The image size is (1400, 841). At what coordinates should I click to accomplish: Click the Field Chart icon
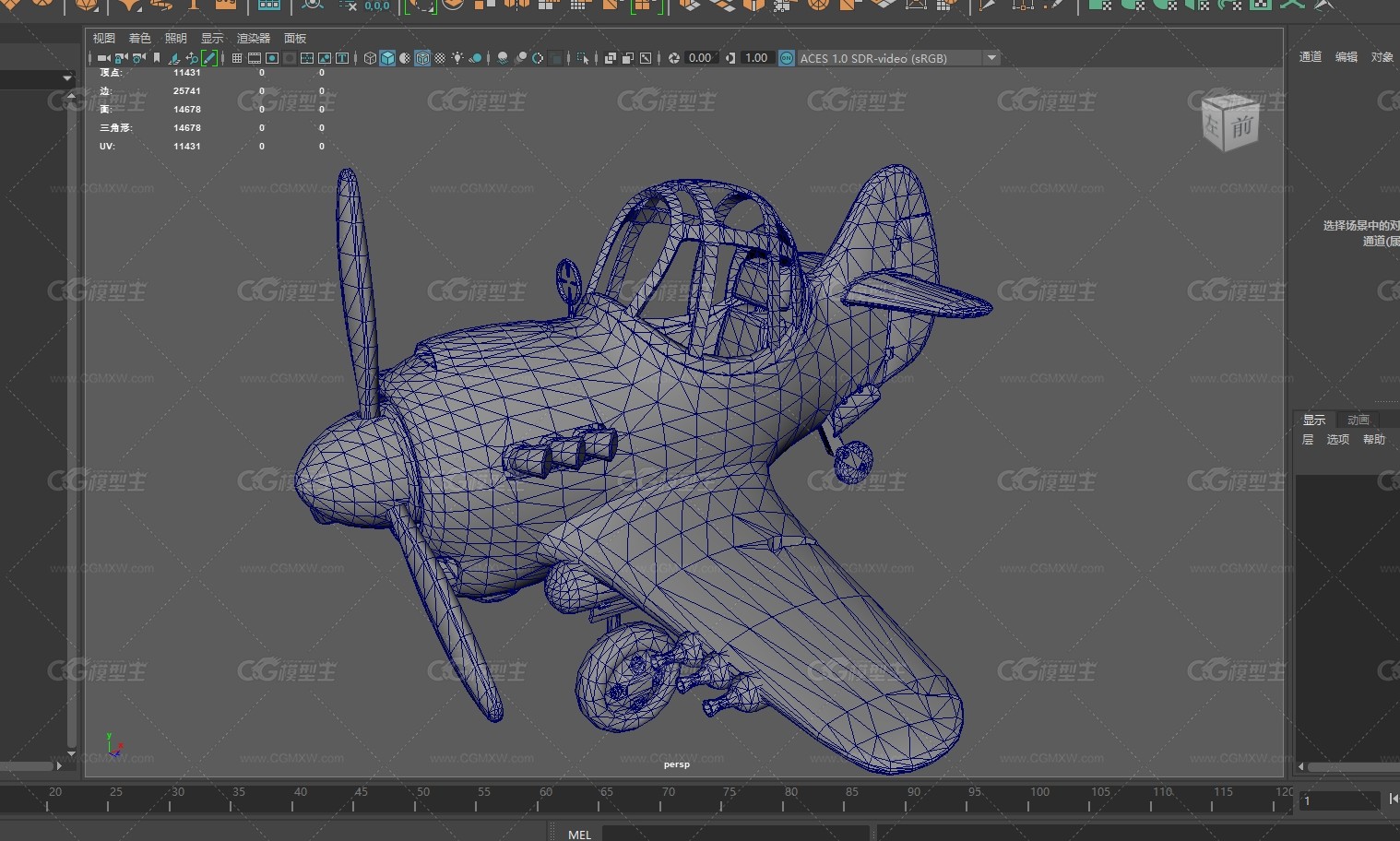[x=307, y=58]
